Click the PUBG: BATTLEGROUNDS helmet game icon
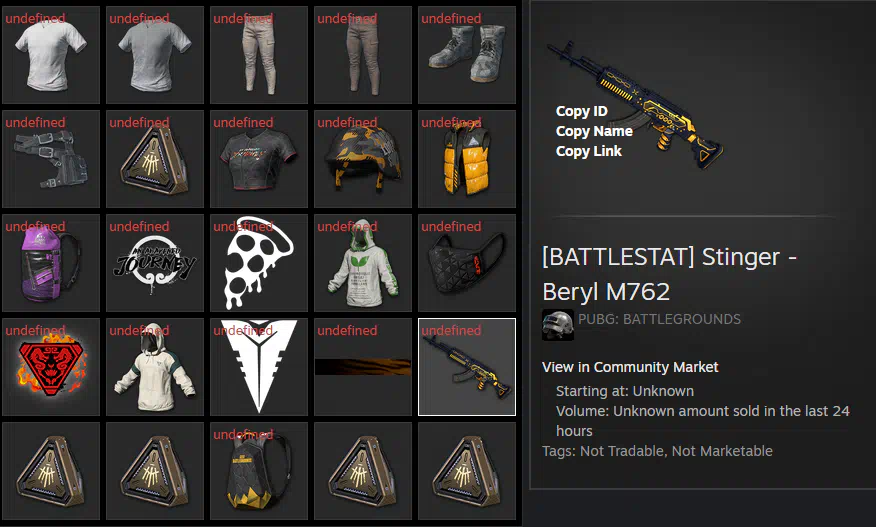Screen dimensions: 876x527 558,325
